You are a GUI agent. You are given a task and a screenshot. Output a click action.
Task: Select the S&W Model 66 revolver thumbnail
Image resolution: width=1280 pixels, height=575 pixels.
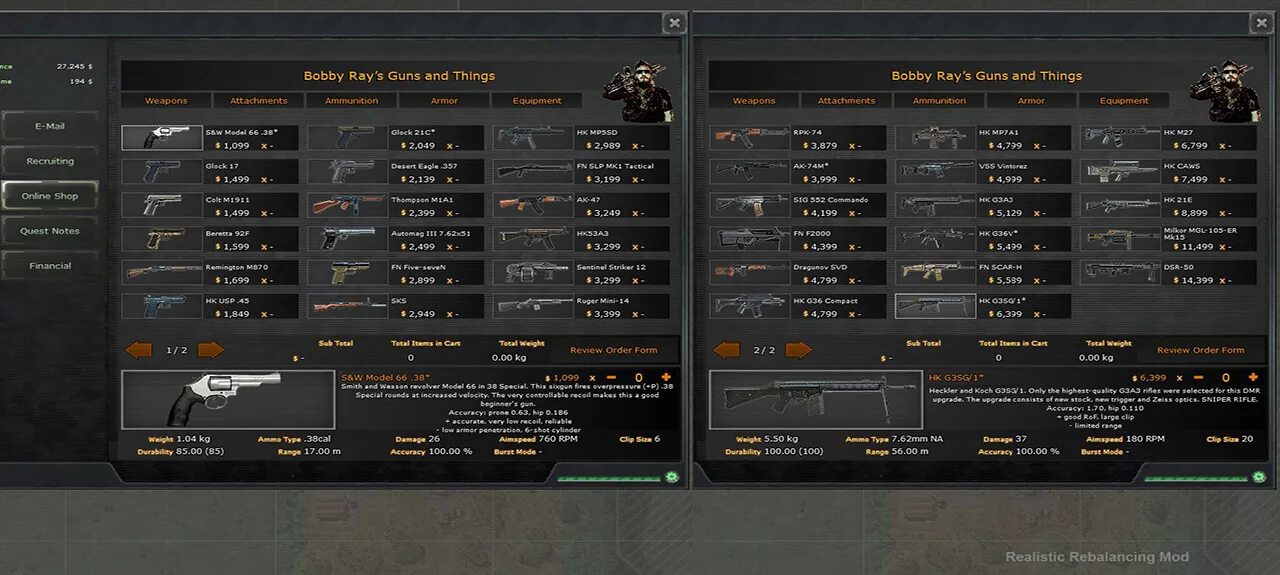(x=162, y=138)
